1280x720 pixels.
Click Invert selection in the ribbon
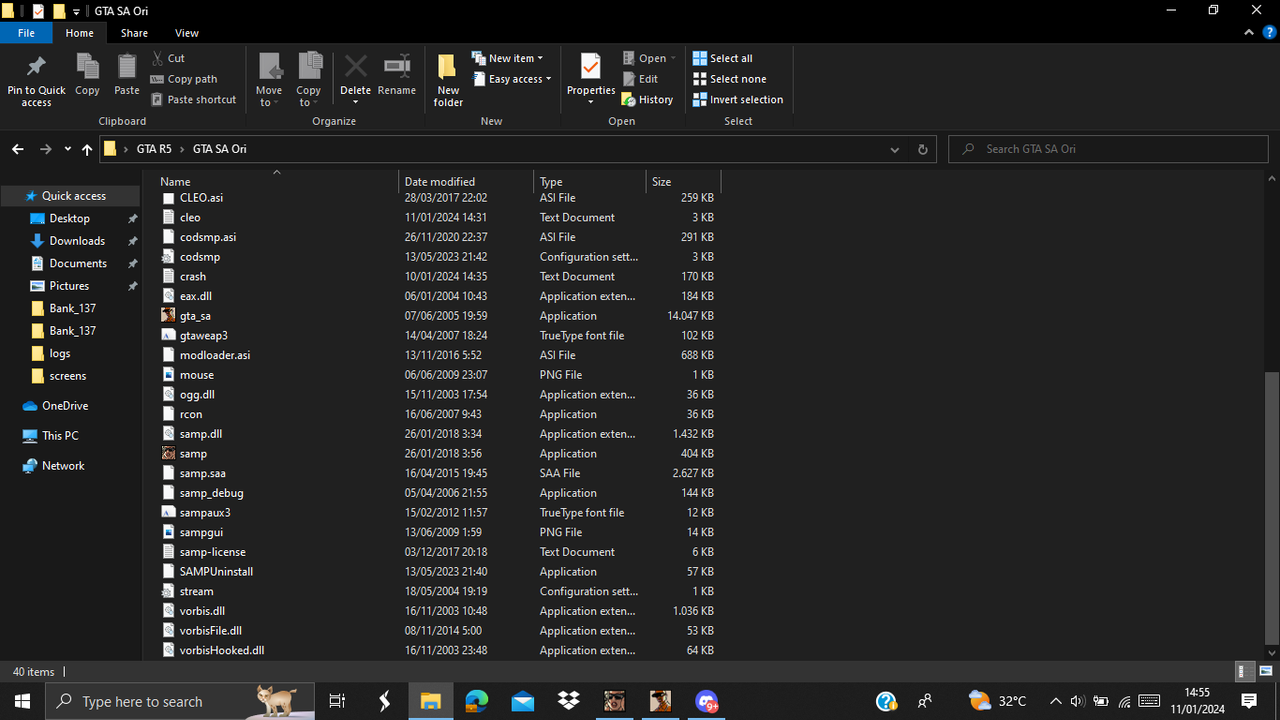737,100
